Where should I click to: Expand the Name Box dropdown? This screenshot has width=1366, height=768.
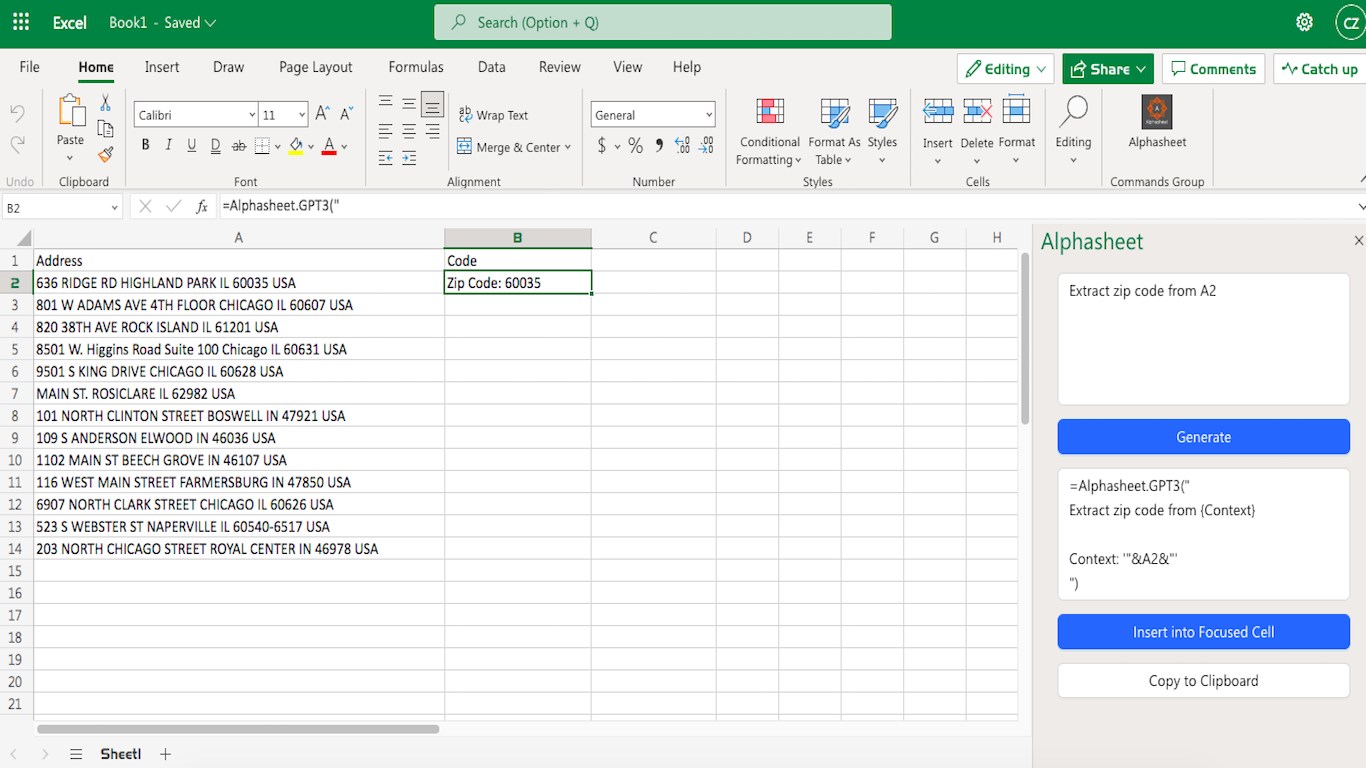pos(114,208)
